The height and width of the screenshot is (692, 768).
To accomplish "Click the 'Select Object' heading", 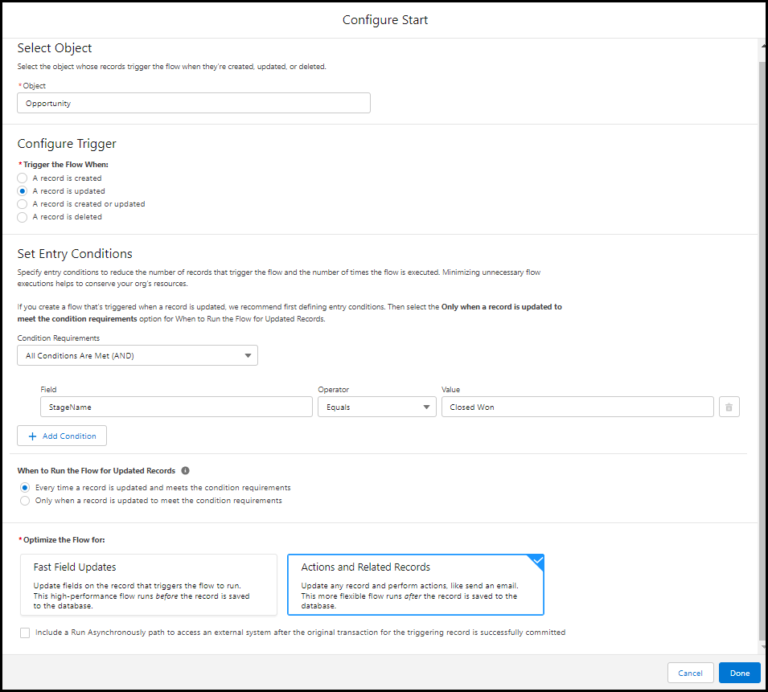I will click(x=54, y=48).
